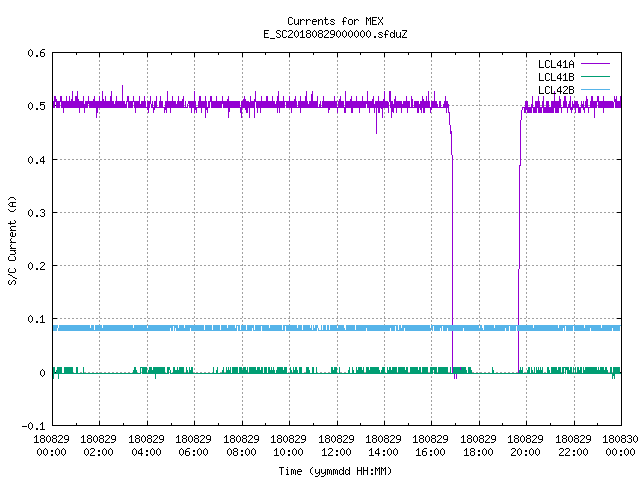
Task: Click the LCL41A rising edge near 19:40
Action: click(519, 241)
